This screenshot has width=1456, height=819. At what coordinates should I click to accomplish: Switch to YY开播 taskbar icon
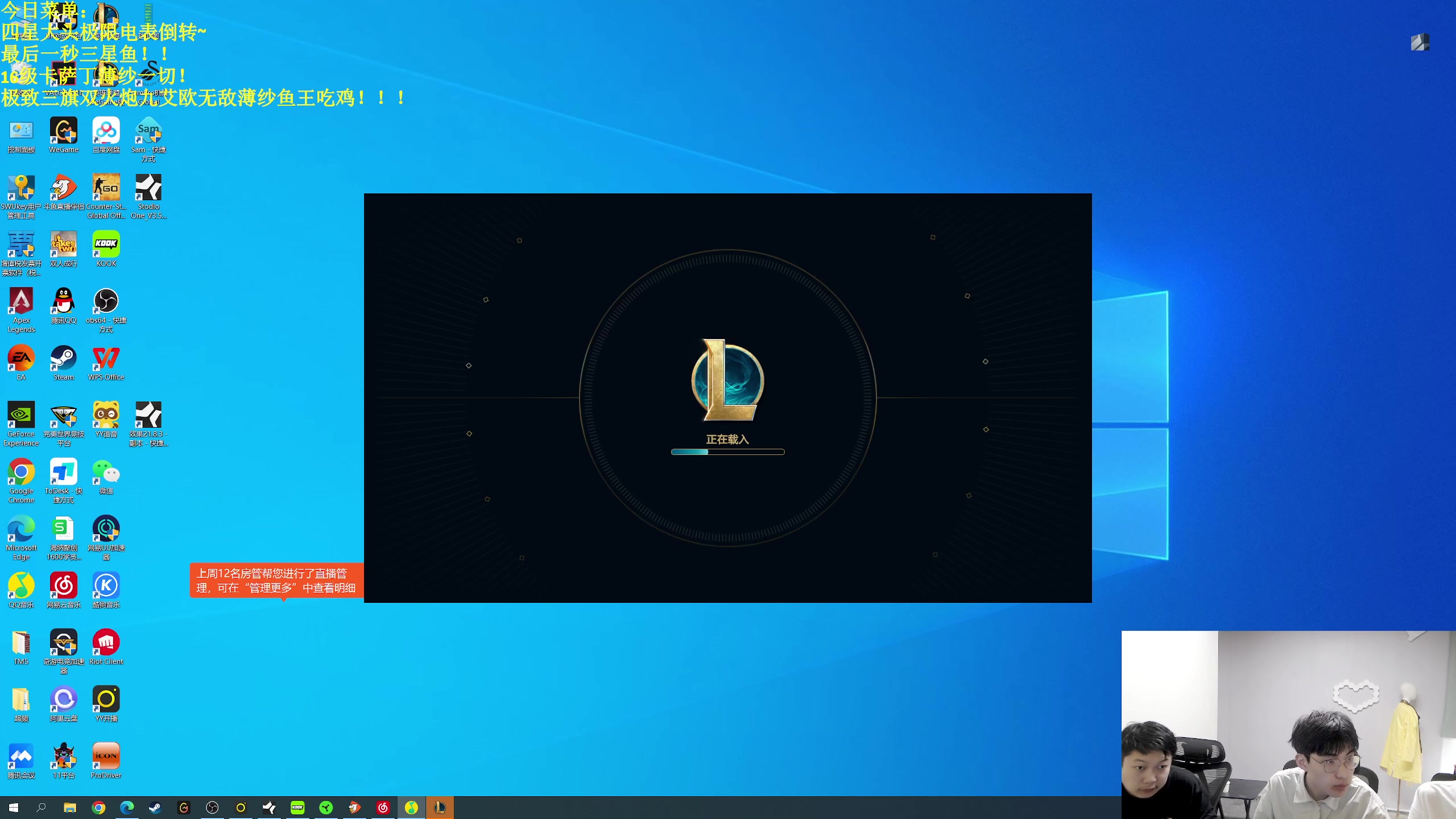241,808
